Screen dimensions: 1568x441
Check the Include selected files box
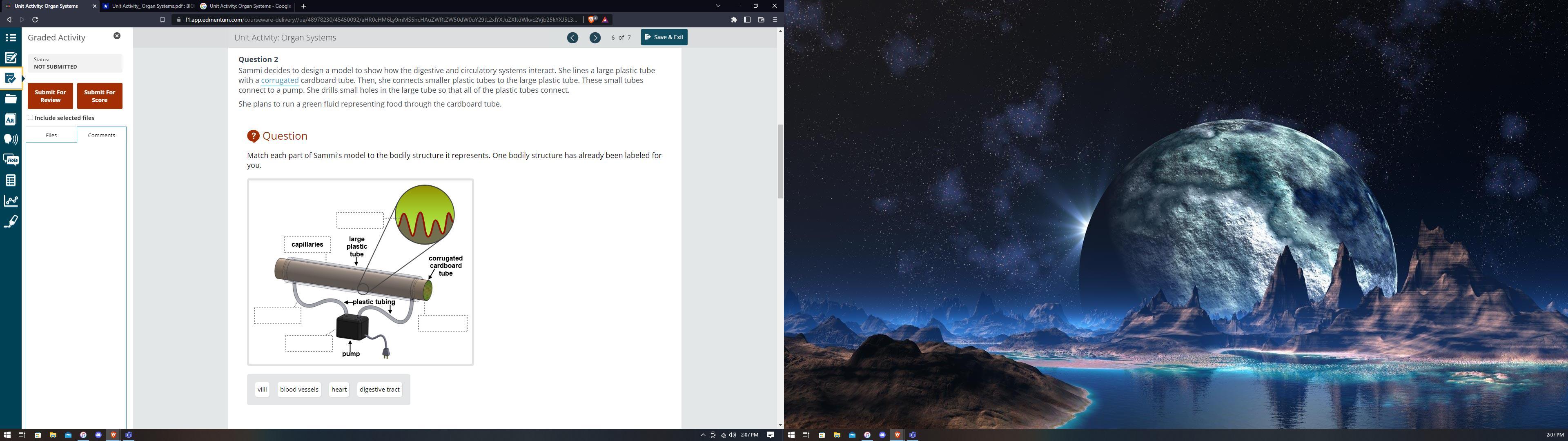click(x=31, y=118)
